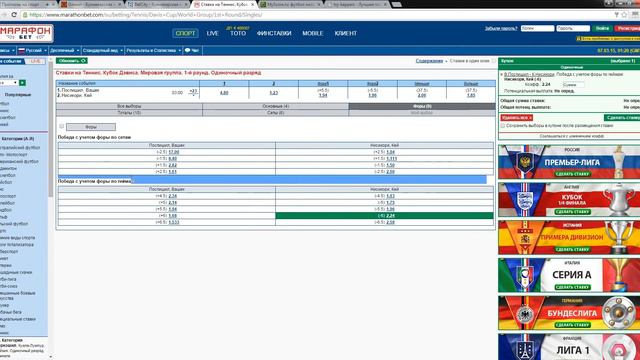Open the ТОТО main menu item
The width and height of the screenshot is (640, 360).
pos(238,33)
